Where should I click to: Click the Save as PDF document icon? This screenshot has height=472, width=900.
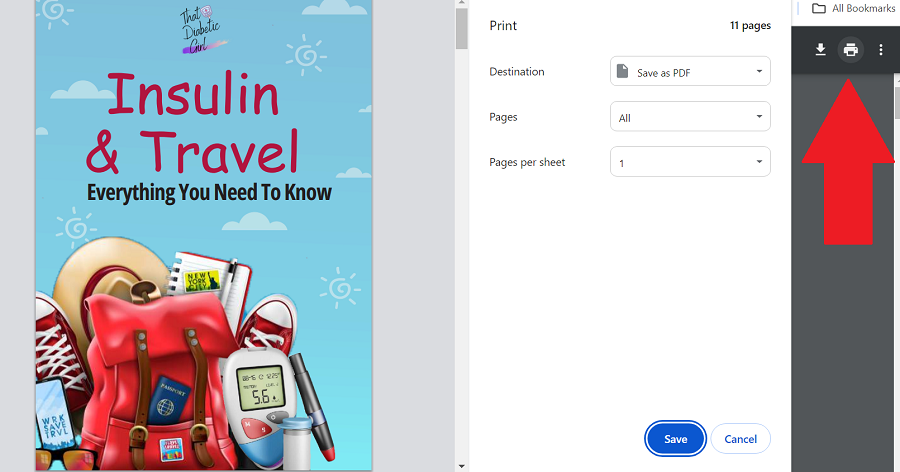[x=622, y=71]
